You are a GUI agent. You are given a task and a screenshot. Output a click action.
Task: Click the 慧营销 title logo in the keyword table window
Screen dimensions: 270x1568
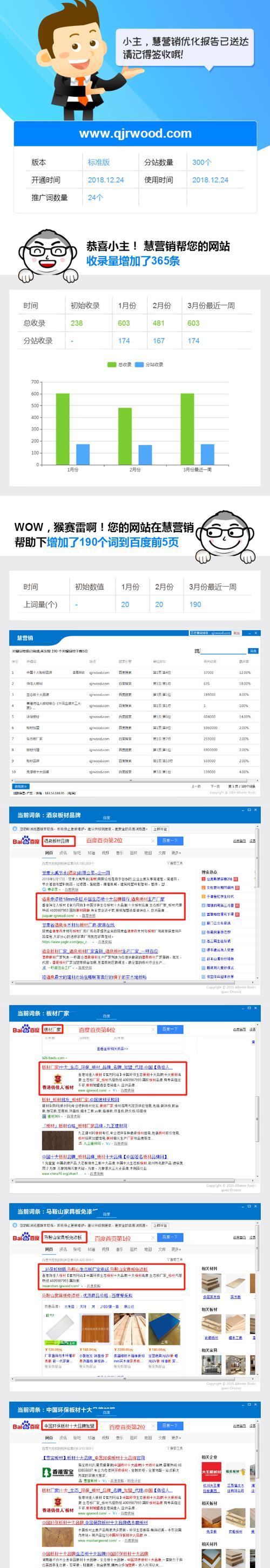point(25,638)
